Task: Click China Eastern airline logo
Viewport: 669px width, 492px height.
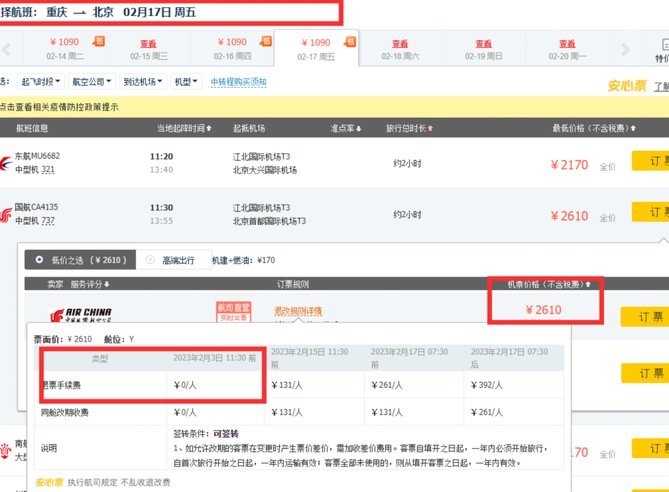Action: pos(6,163)
